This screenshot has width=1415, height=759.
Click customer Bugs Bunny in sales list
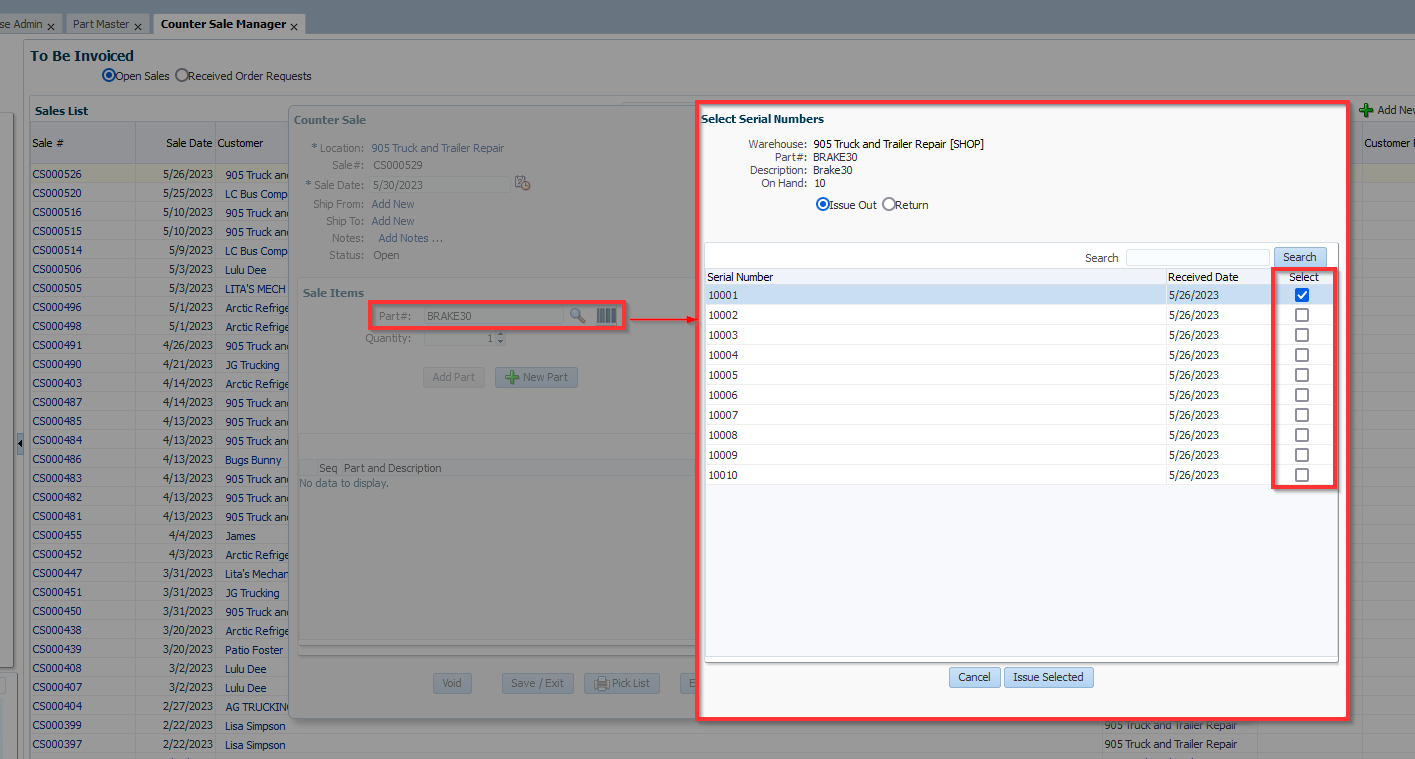tap(253, 460)
